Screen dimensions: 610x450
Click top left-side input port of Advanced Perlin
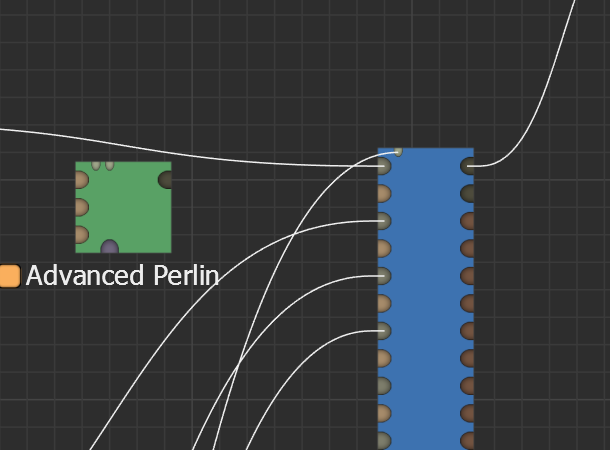click(81, 180)
